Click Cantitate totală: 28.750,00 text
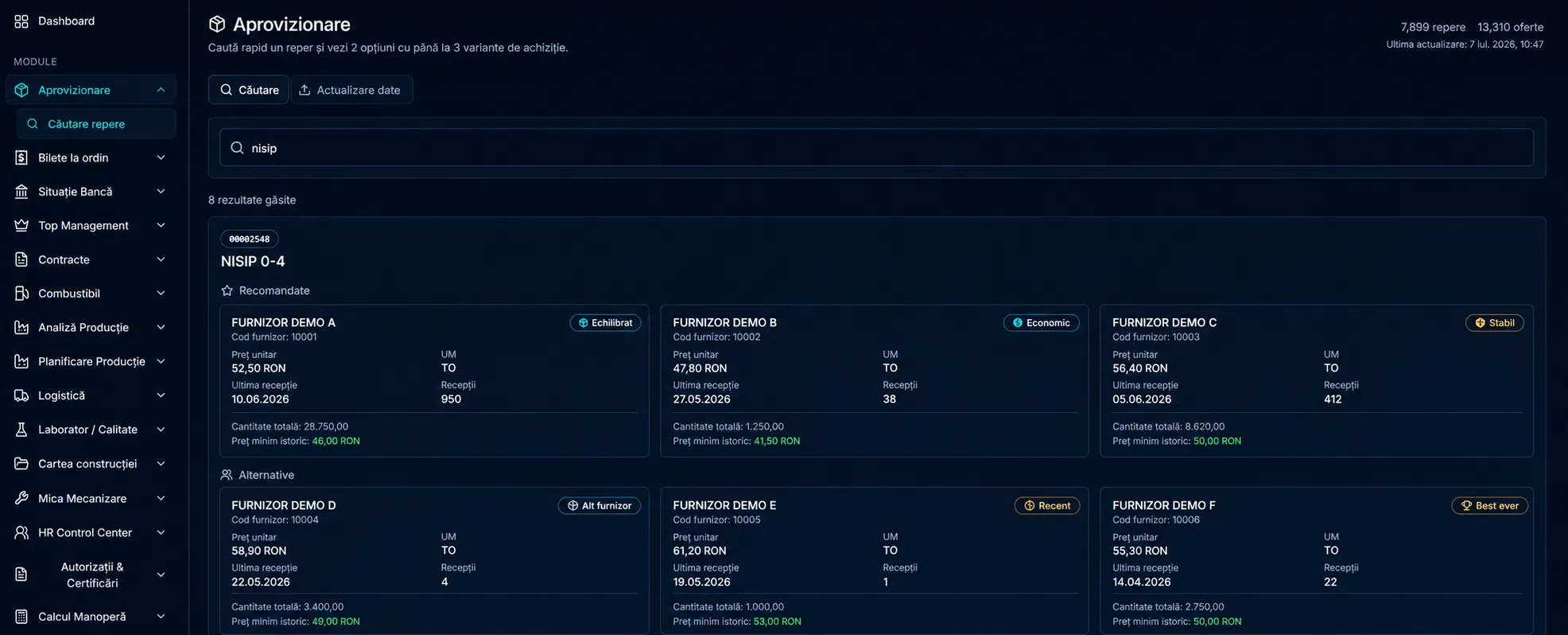1568x635 pixels. (289, 427)
